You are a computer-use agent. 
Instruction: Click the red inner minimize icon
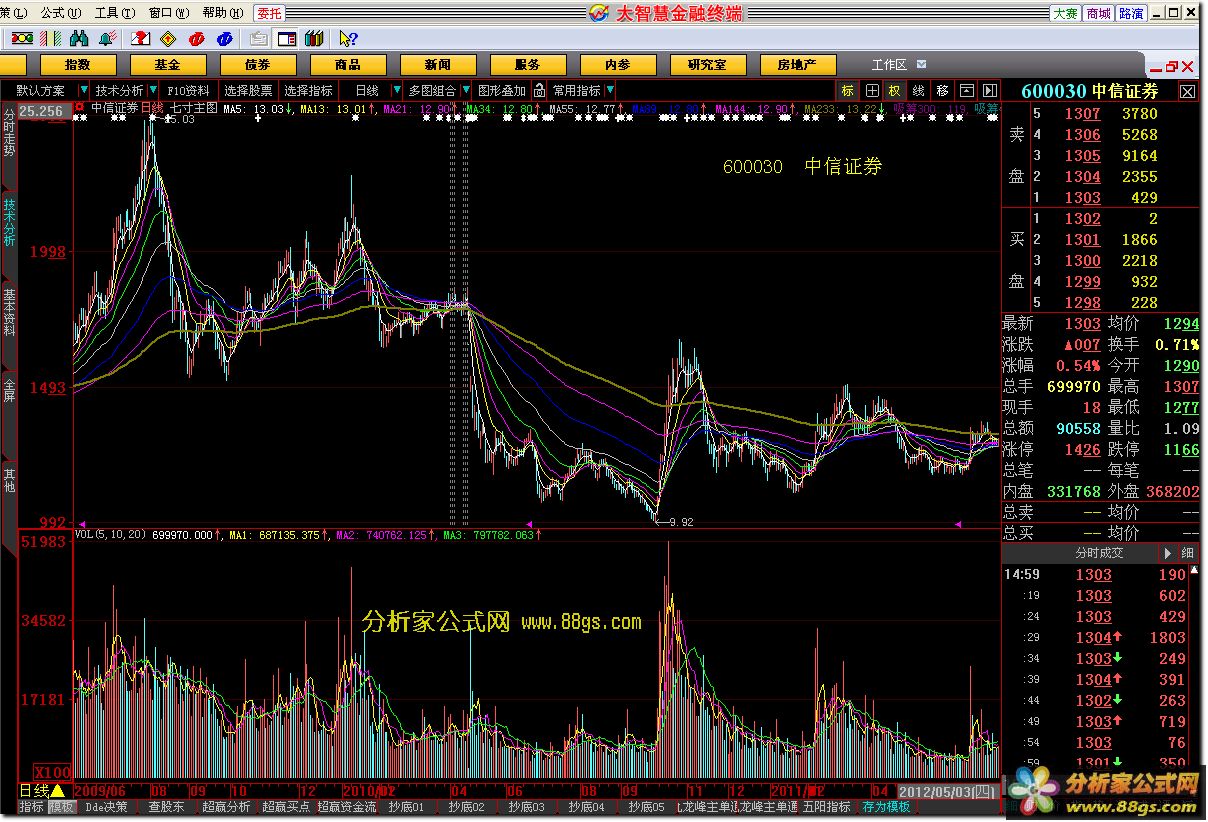click(x=1155, y=70)
